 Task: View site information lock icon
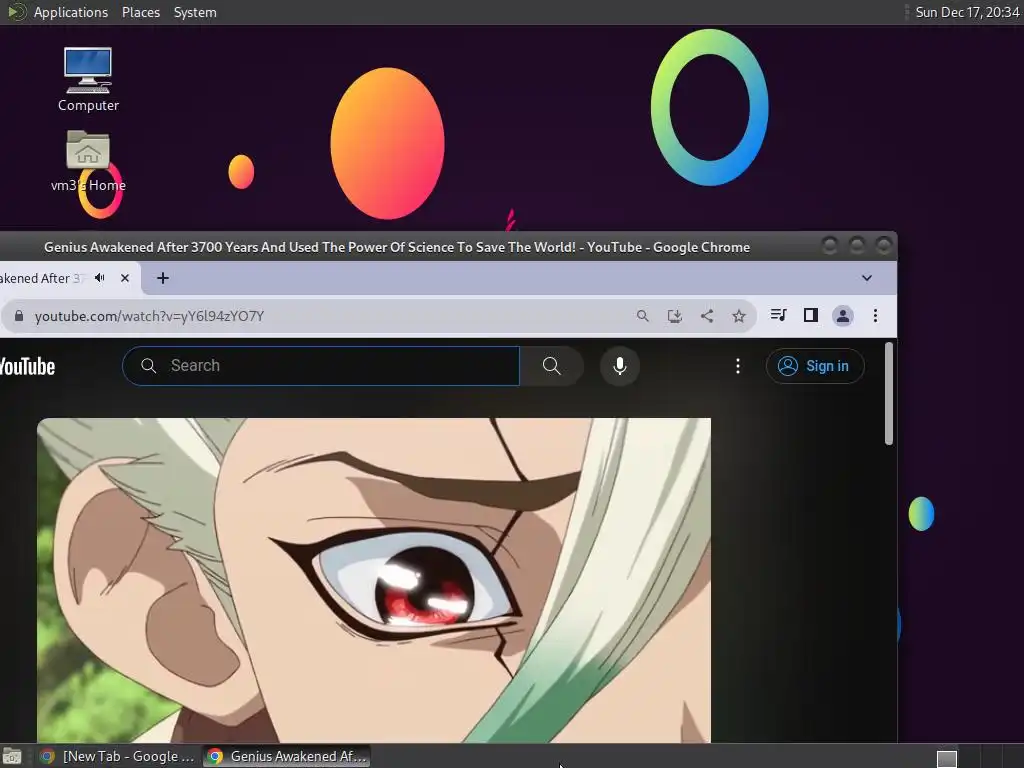pos(19,316)
